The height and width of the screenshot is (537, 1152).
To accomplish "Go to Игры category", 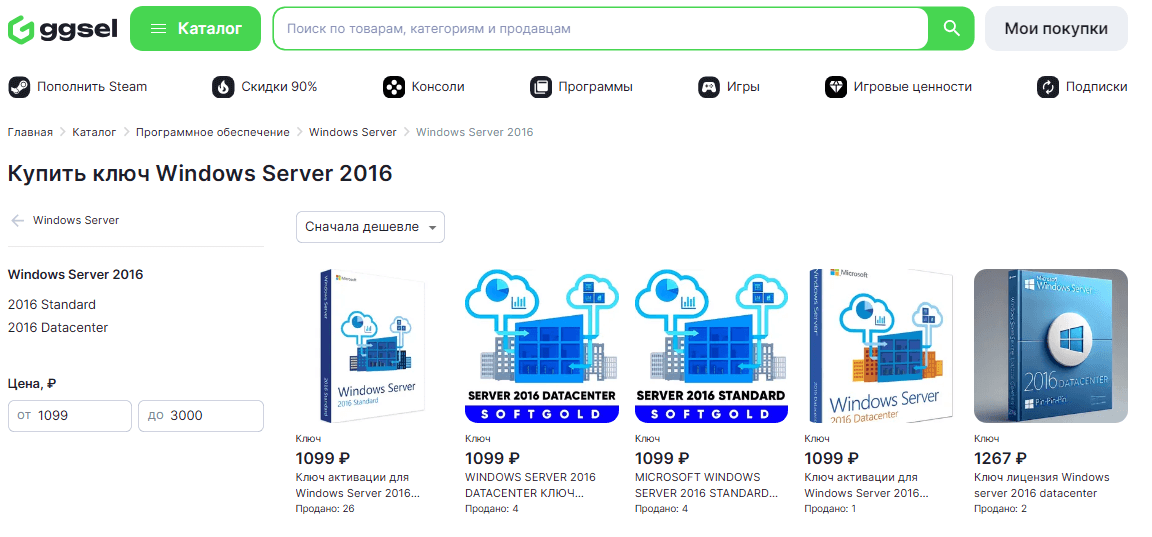I will click(744, 87).
